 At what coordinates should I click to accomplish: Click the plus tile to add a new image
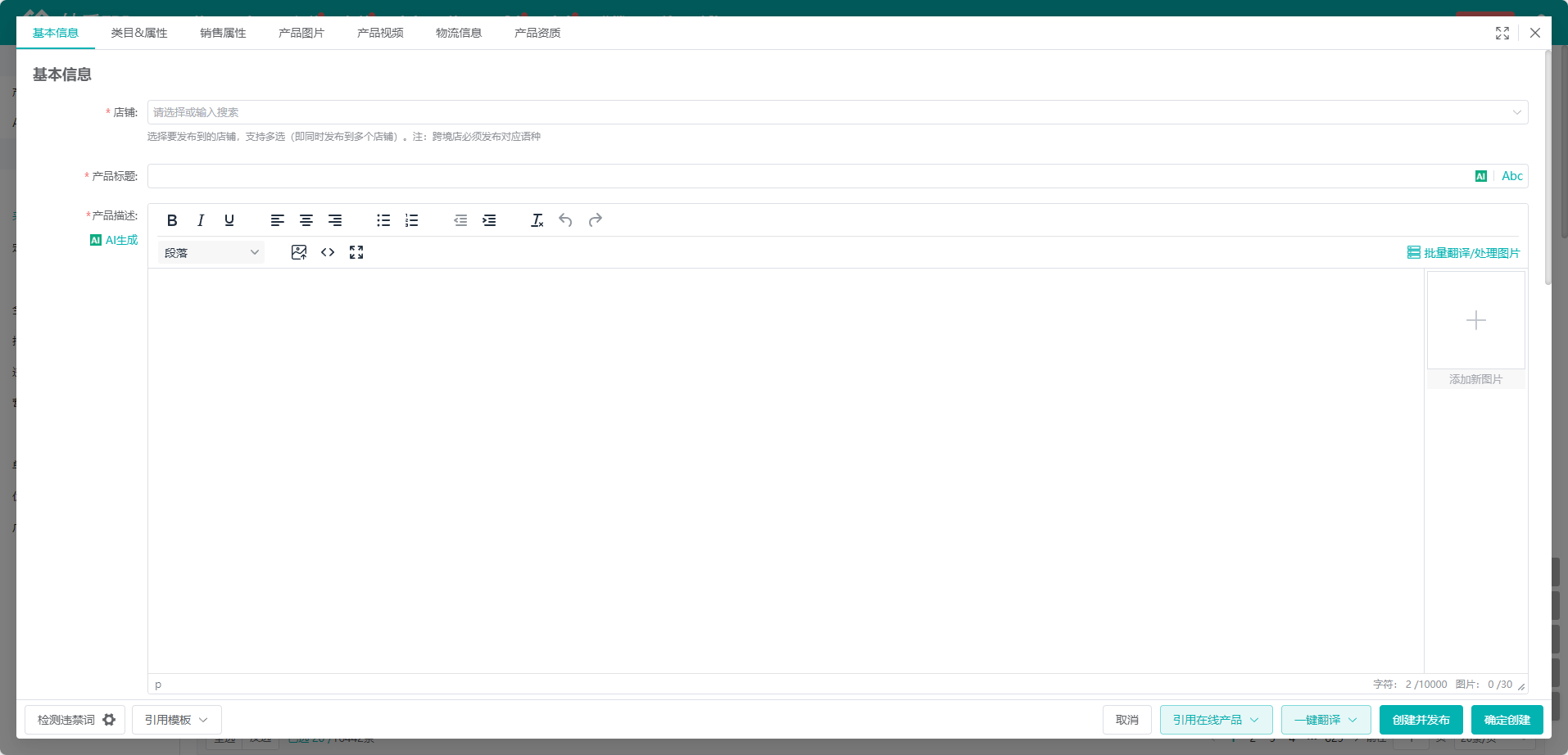pyautogui.click(x=1476, y=320)
